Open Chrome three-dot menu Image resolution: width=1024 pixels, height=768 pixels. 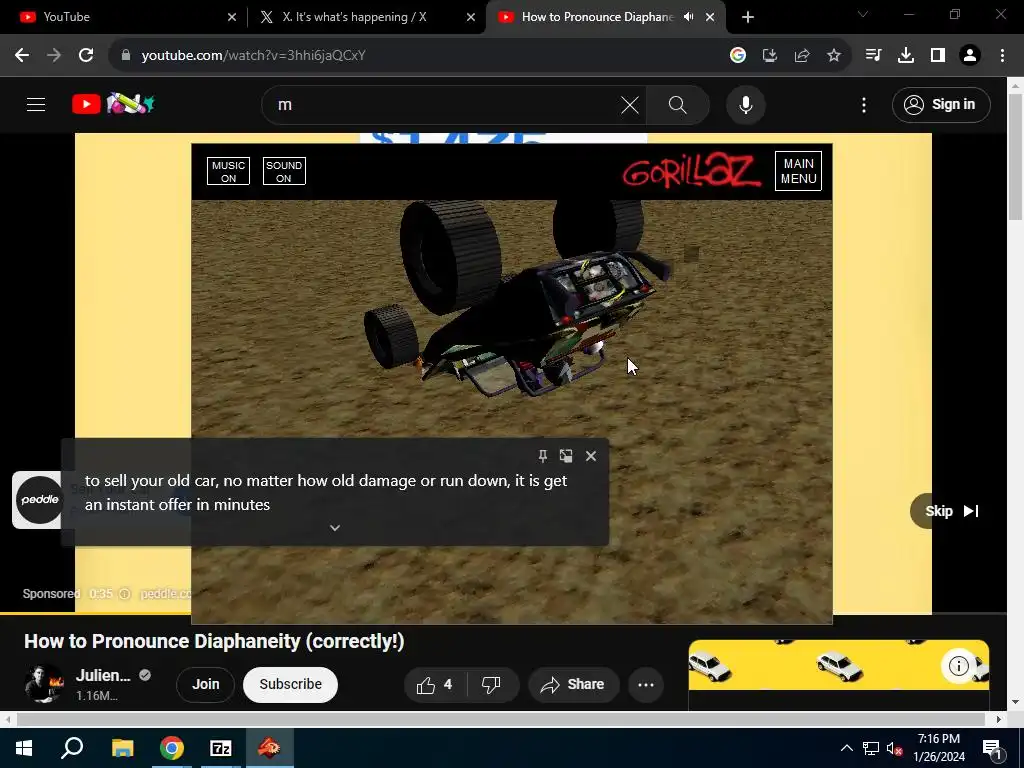tap(1002, 56)
